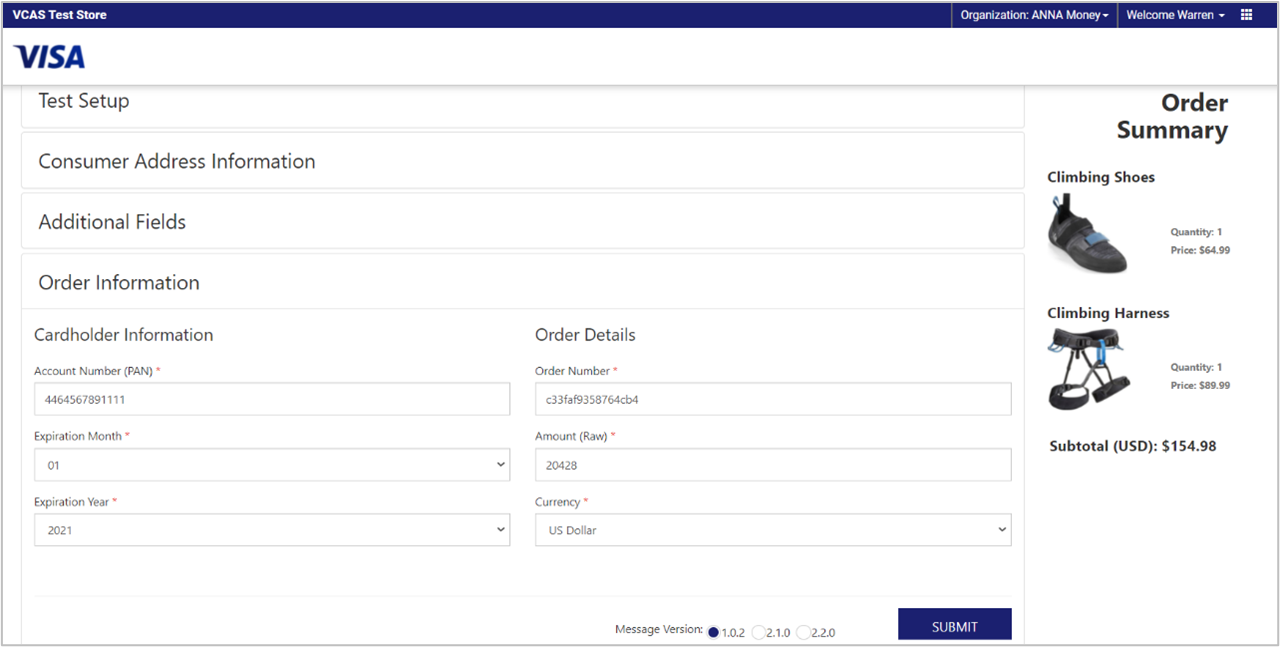This screenshot has width=1280, height=647.
Task: Click the Price: $64.99 text
Action: point(1200,250)
